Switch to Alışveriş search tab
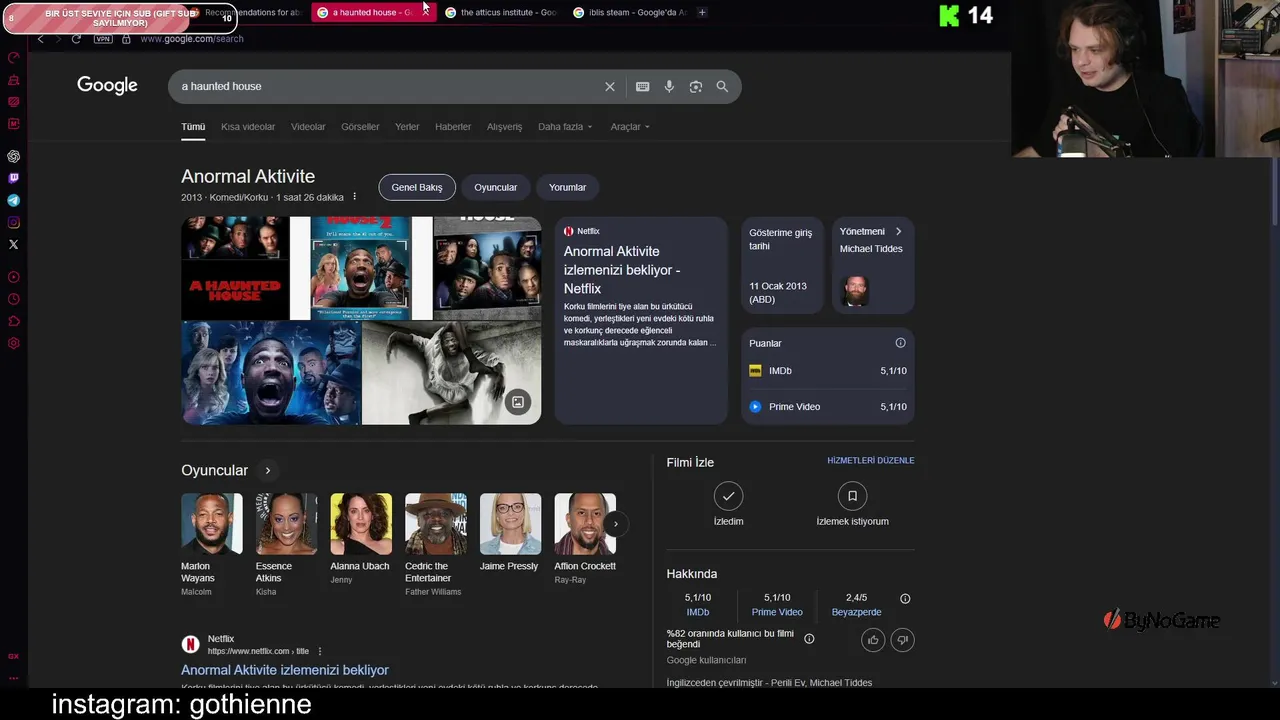1280x720 pixels. tap(504, 127)
